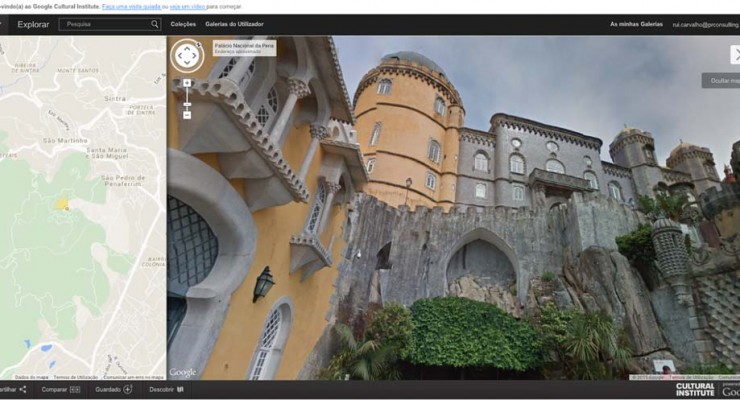Zoom out with the minus button
The width and height of the screenshot is (740, 400).
pyautogui.click(x=187, y=115)
